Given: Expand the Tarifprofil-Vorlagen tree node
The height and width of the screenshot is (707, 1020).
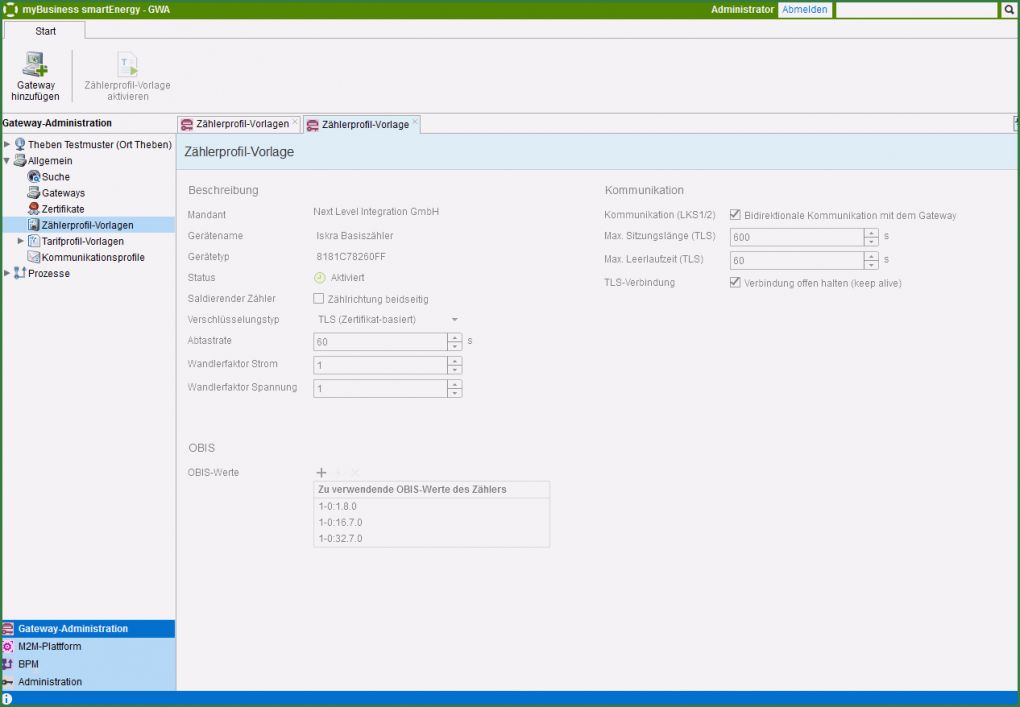Looking at the screenshot, I should click(x=20, y=241).
